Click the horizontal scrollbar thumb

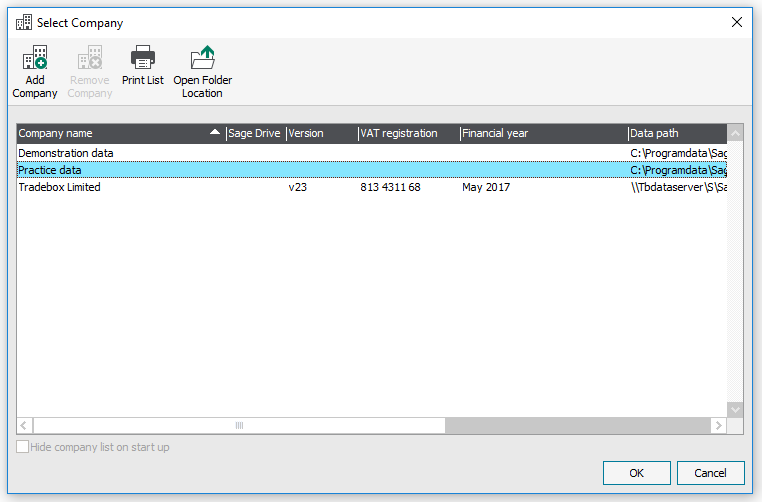239,426
